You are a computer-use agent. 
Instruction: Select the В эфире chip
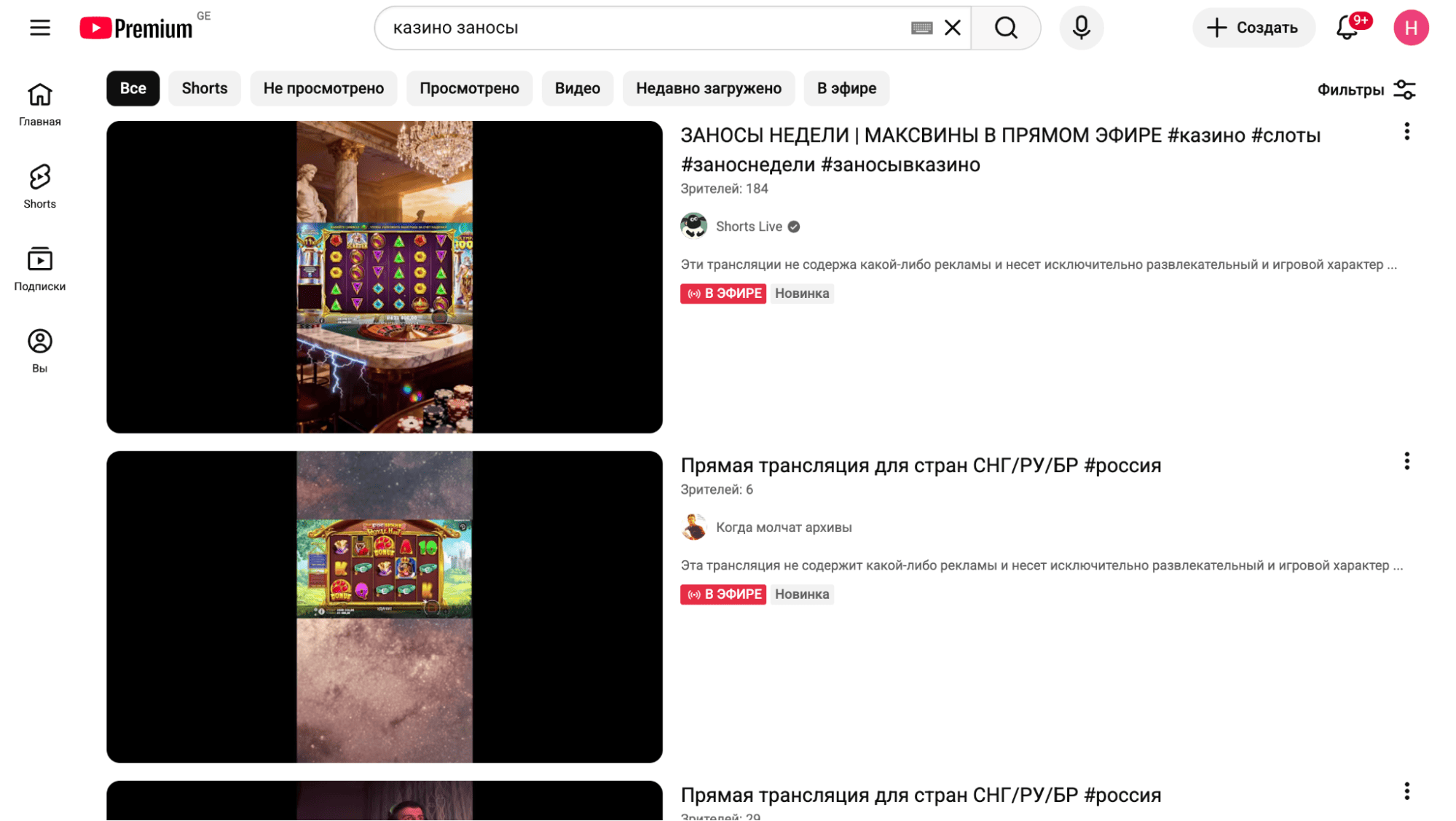click(846, 88)
